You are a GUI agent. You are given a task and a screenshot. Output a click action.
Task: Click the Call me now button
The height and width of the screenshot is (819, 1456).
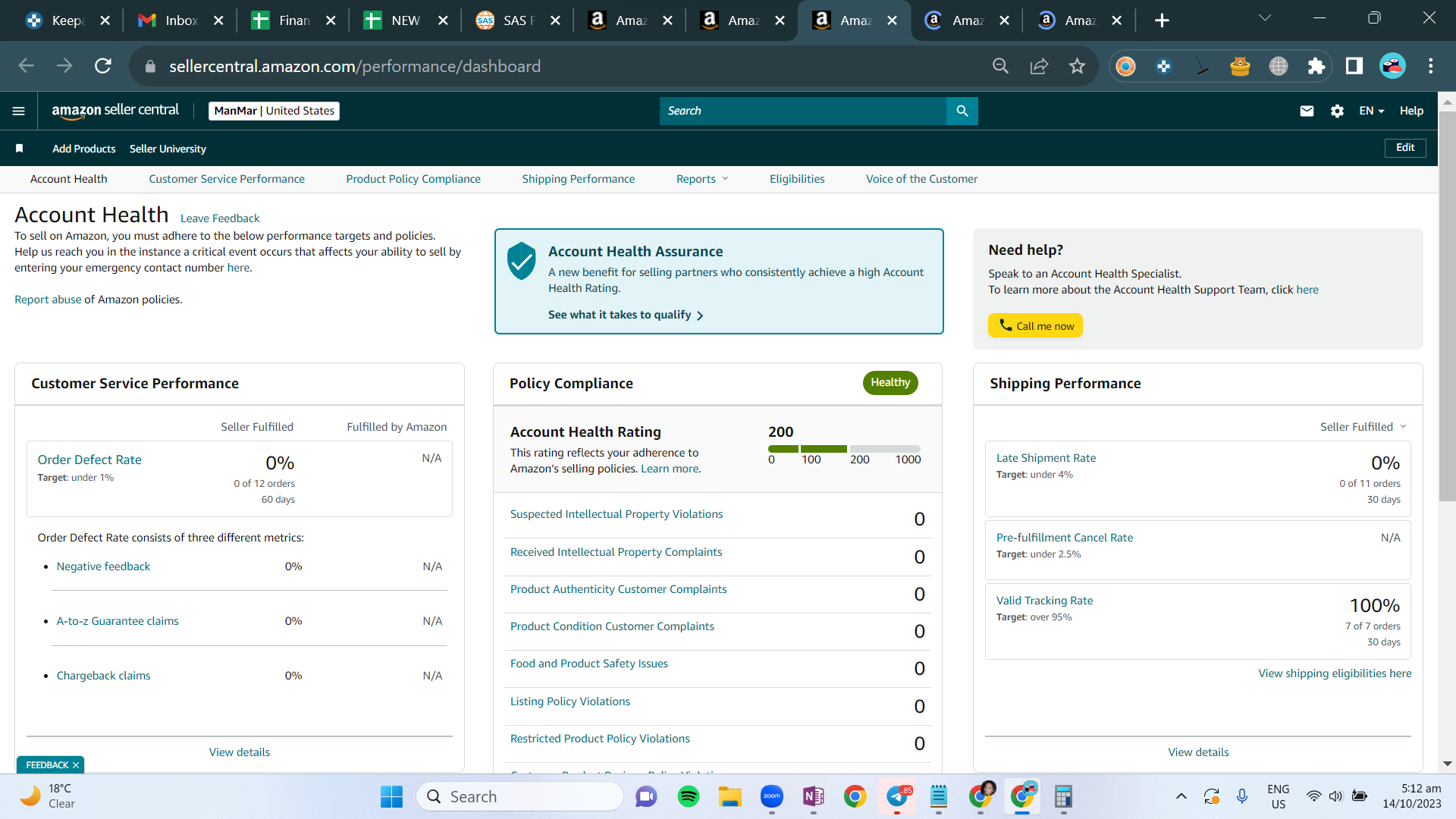pyautogui.click(x=1036, y=325)
